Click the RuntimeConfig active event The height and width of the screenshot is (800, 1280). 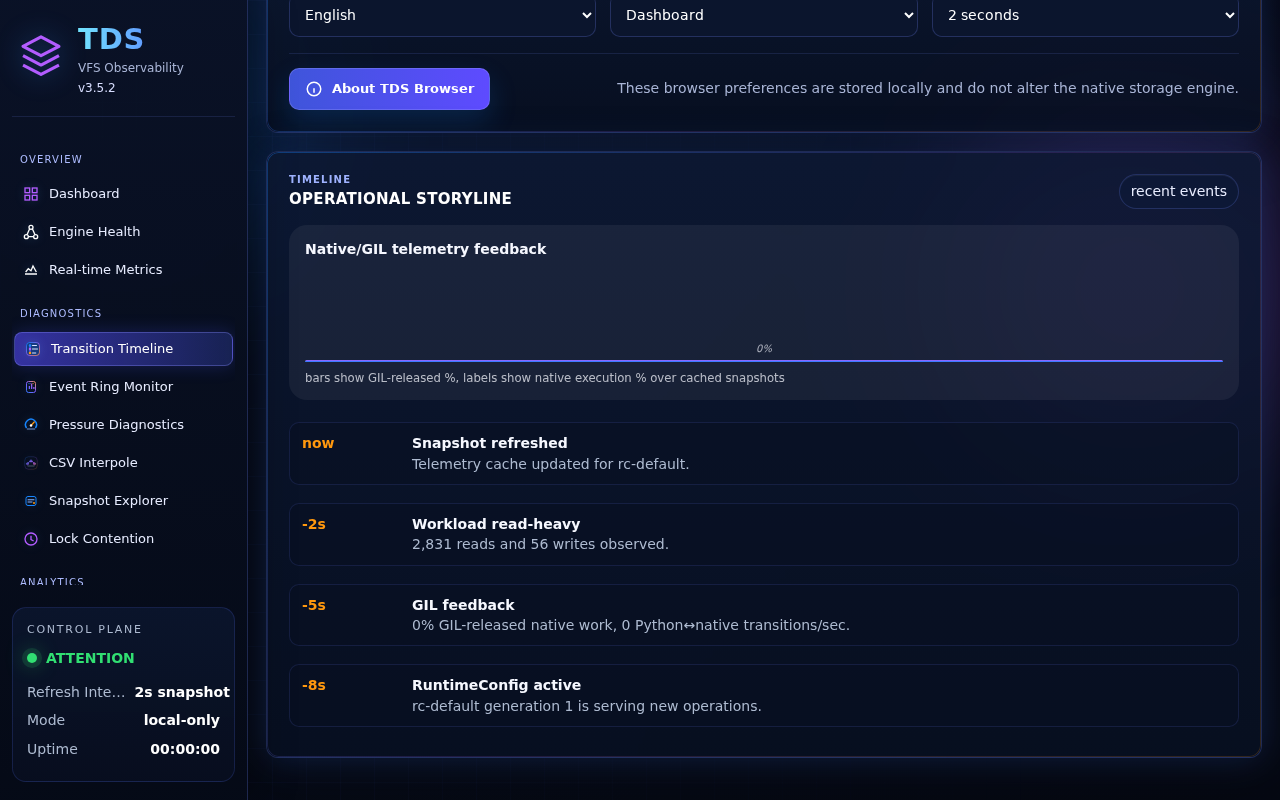point(764,696)
